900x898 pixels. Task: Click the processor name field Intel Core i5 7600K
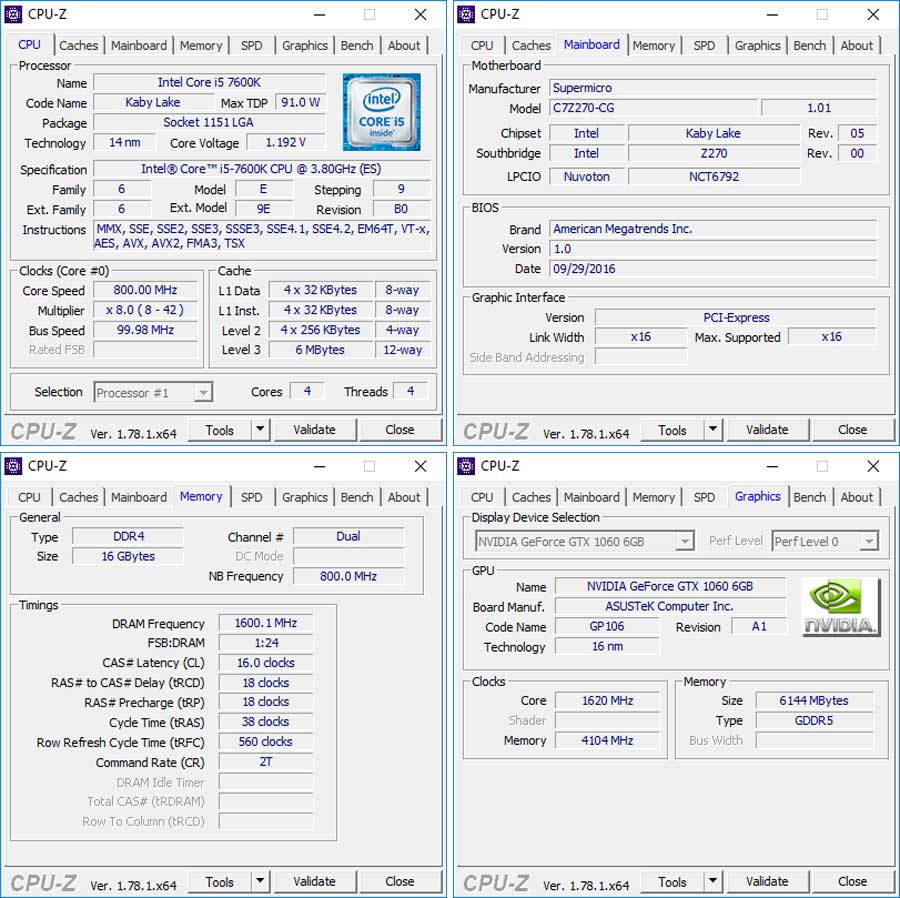(x=210, y=83)
